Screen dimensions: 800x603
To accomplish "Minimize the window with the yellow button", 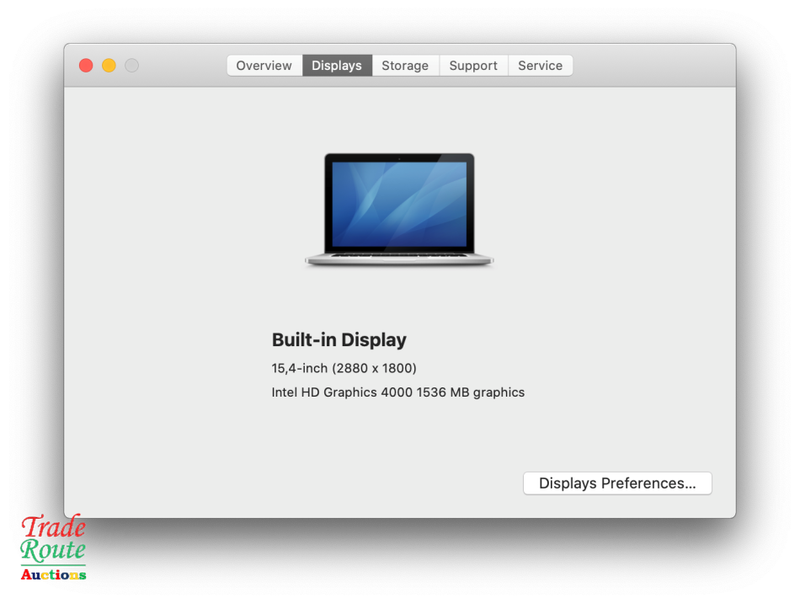I will pos(109,65).
